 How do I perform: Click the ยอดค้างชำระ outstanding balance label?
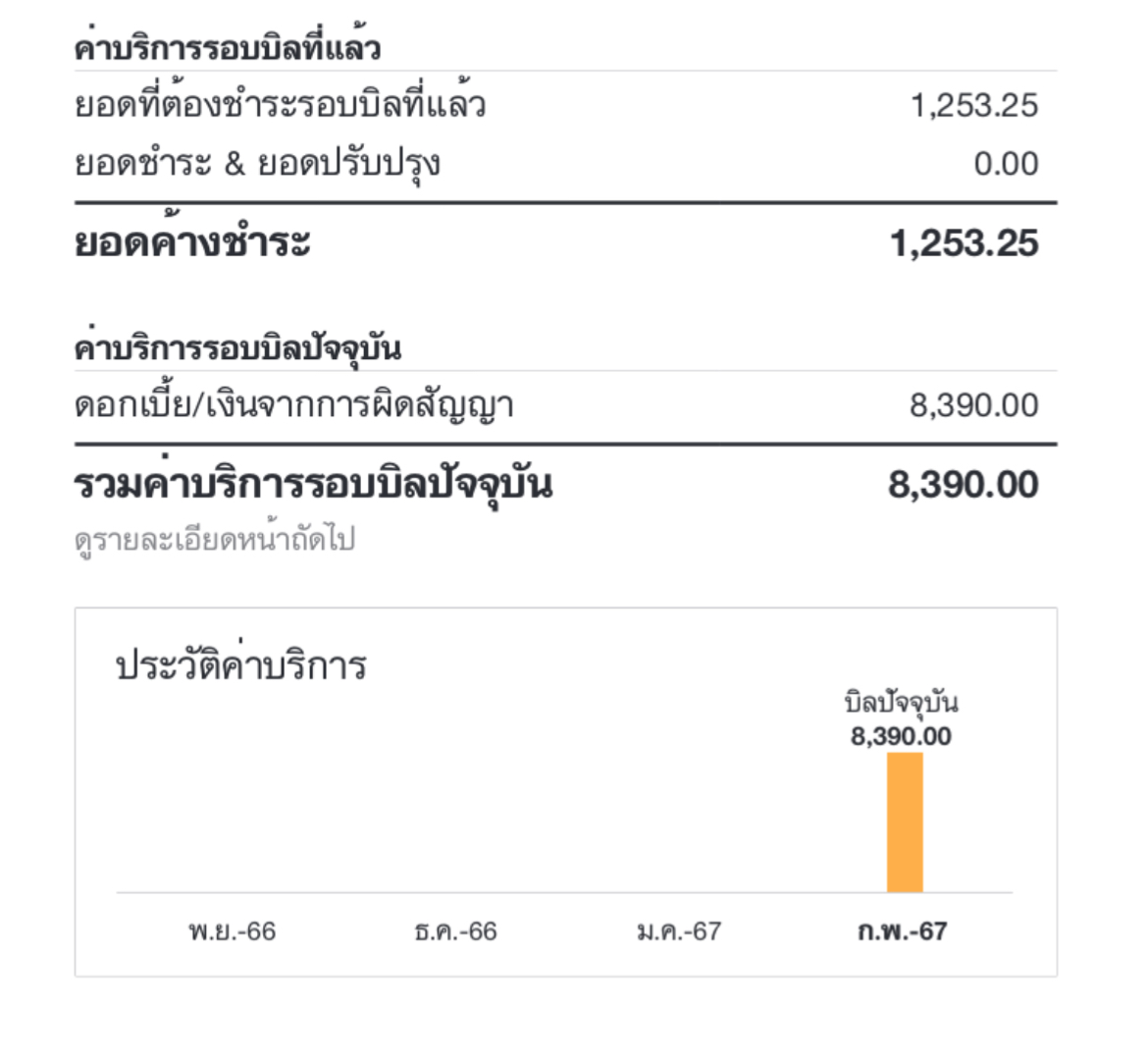click(x=193, y=242)
